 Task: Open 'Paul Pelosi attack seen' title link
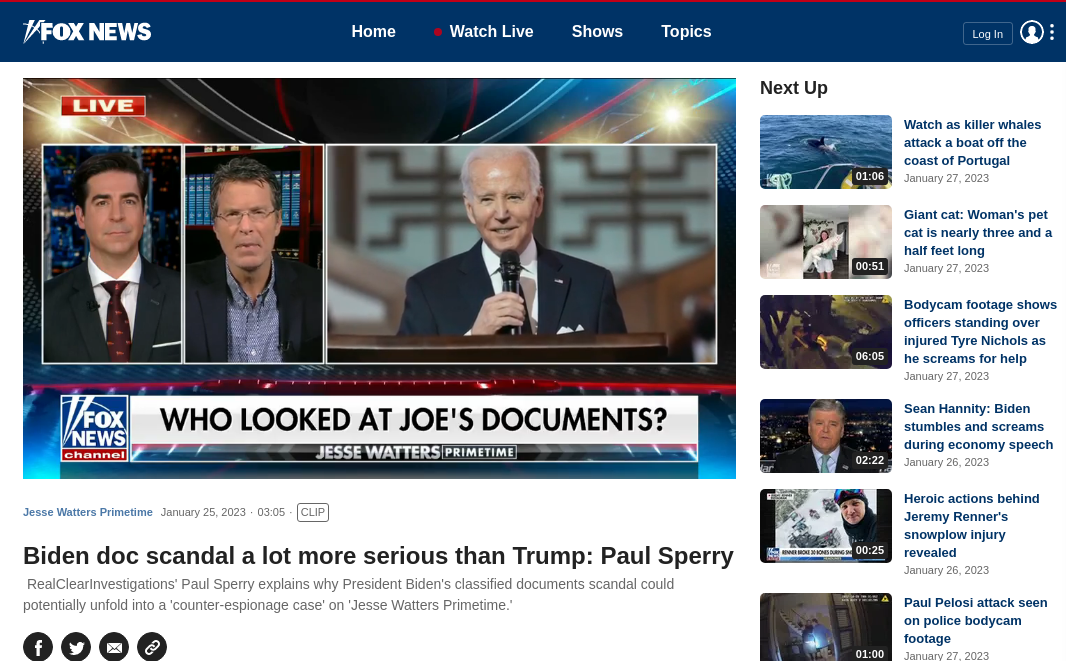(975, 620)
